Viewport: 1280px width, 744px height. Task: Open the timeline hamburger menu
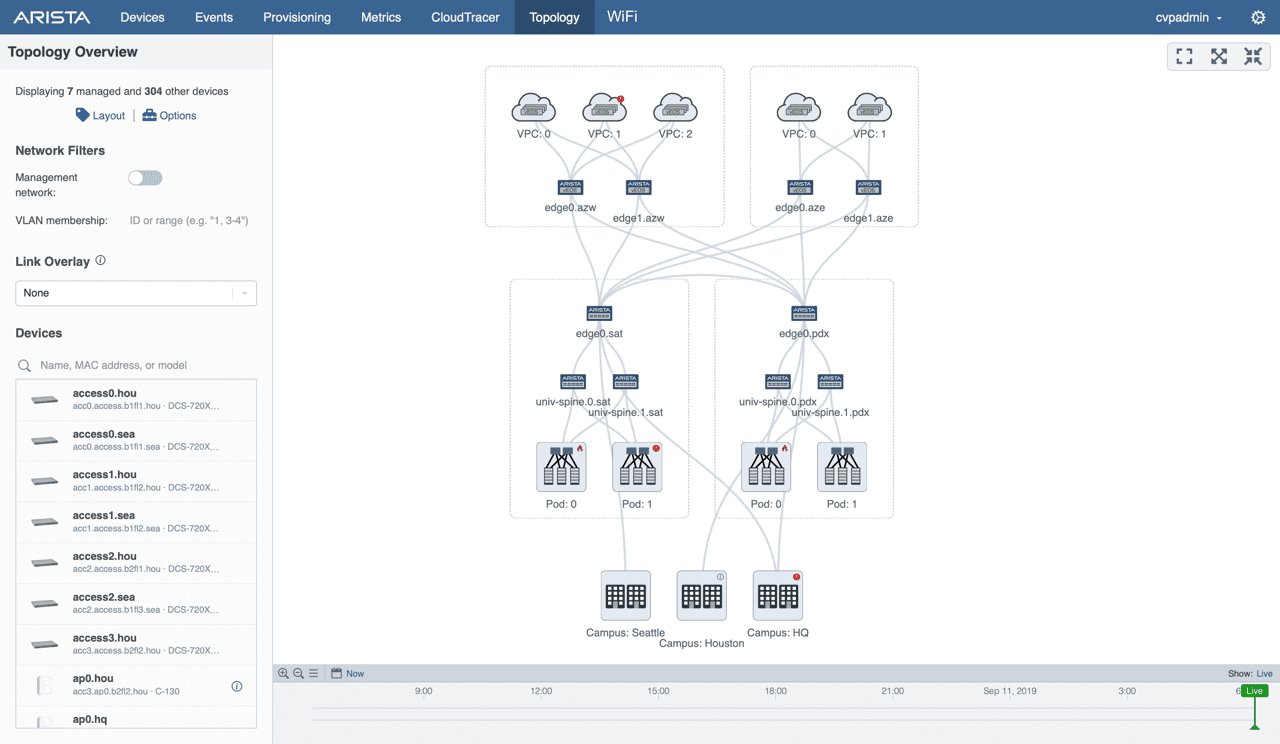pyautogui.click(x=312, y=672)
